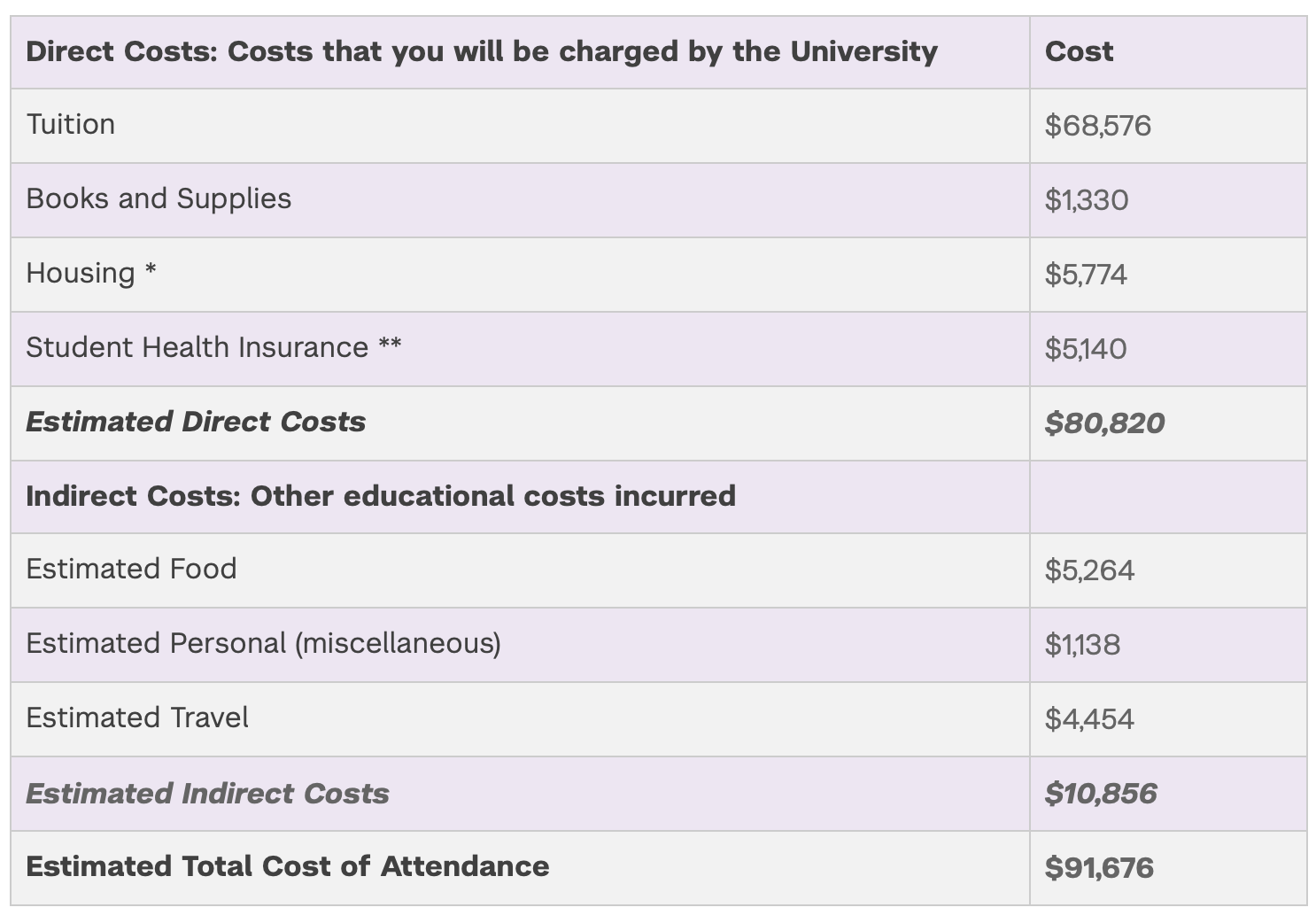Click the Housing row label

pyautogui.click(x=91, y=273)
